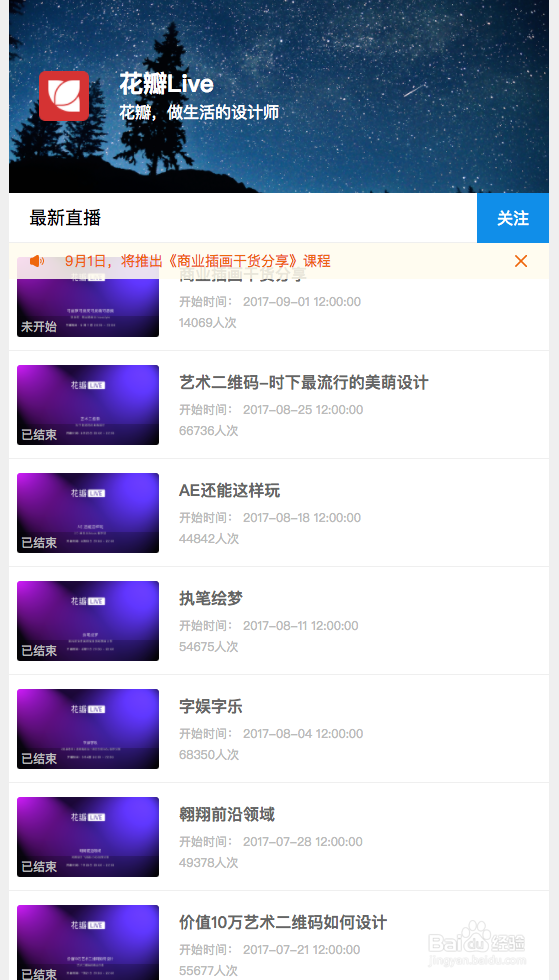Click the 49378人次 view count

[209, 863]
